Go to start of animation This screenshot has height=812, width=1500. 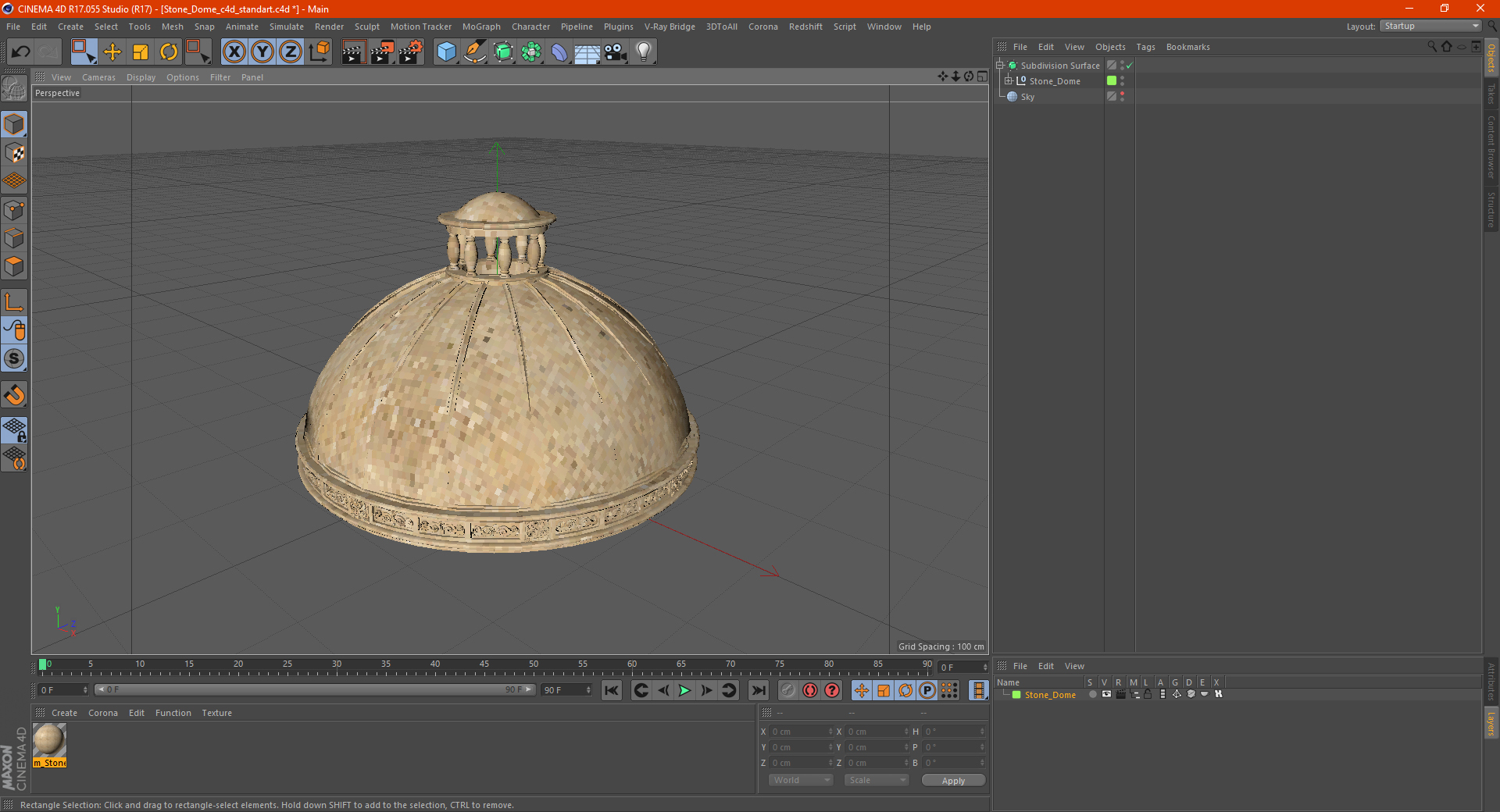pyautogui.click(x=612, y=690)
